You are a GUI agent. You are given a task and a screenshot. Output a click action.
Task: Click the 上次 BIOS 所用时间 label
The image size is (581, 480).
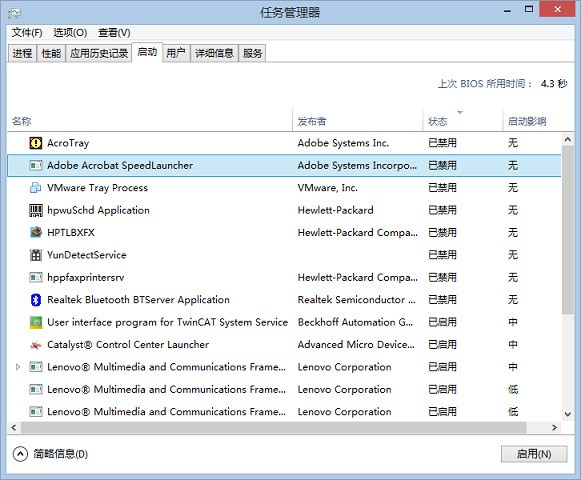click(485, 84)
